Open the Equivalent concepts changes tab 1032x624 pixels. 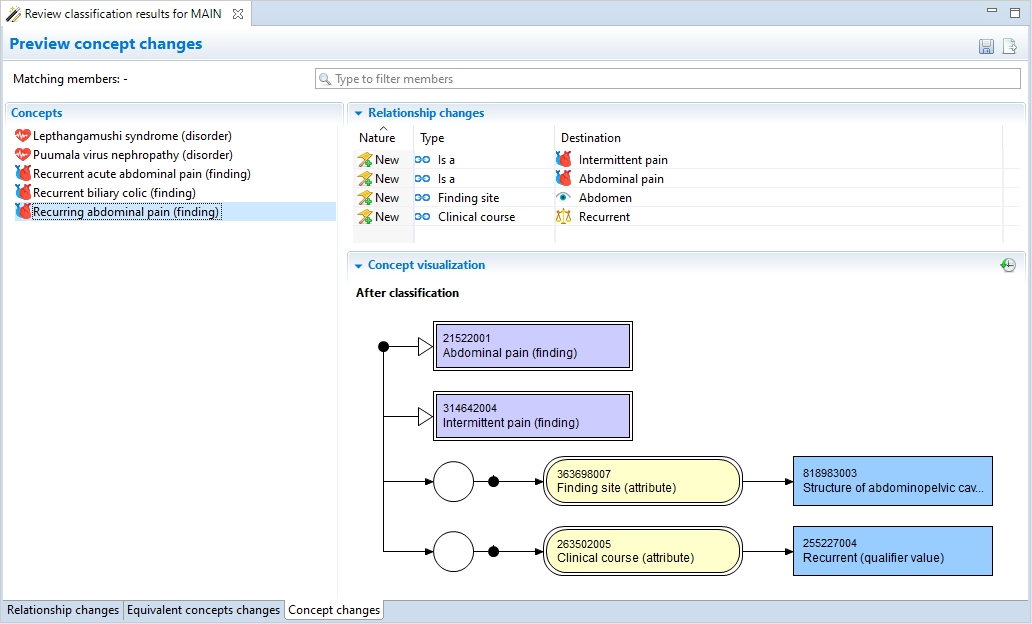(x=203, y=610)
